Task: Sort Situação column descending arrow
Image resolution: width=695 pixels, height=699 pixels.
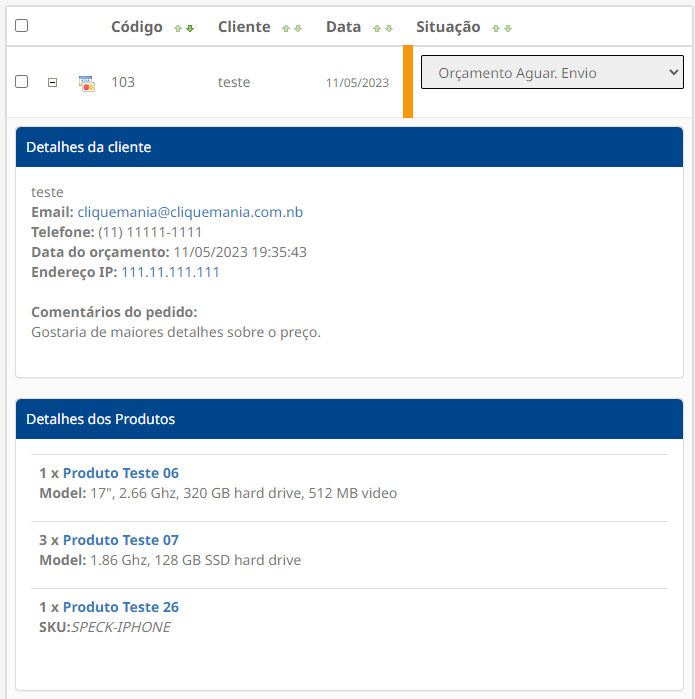Action: pos(508,29)
